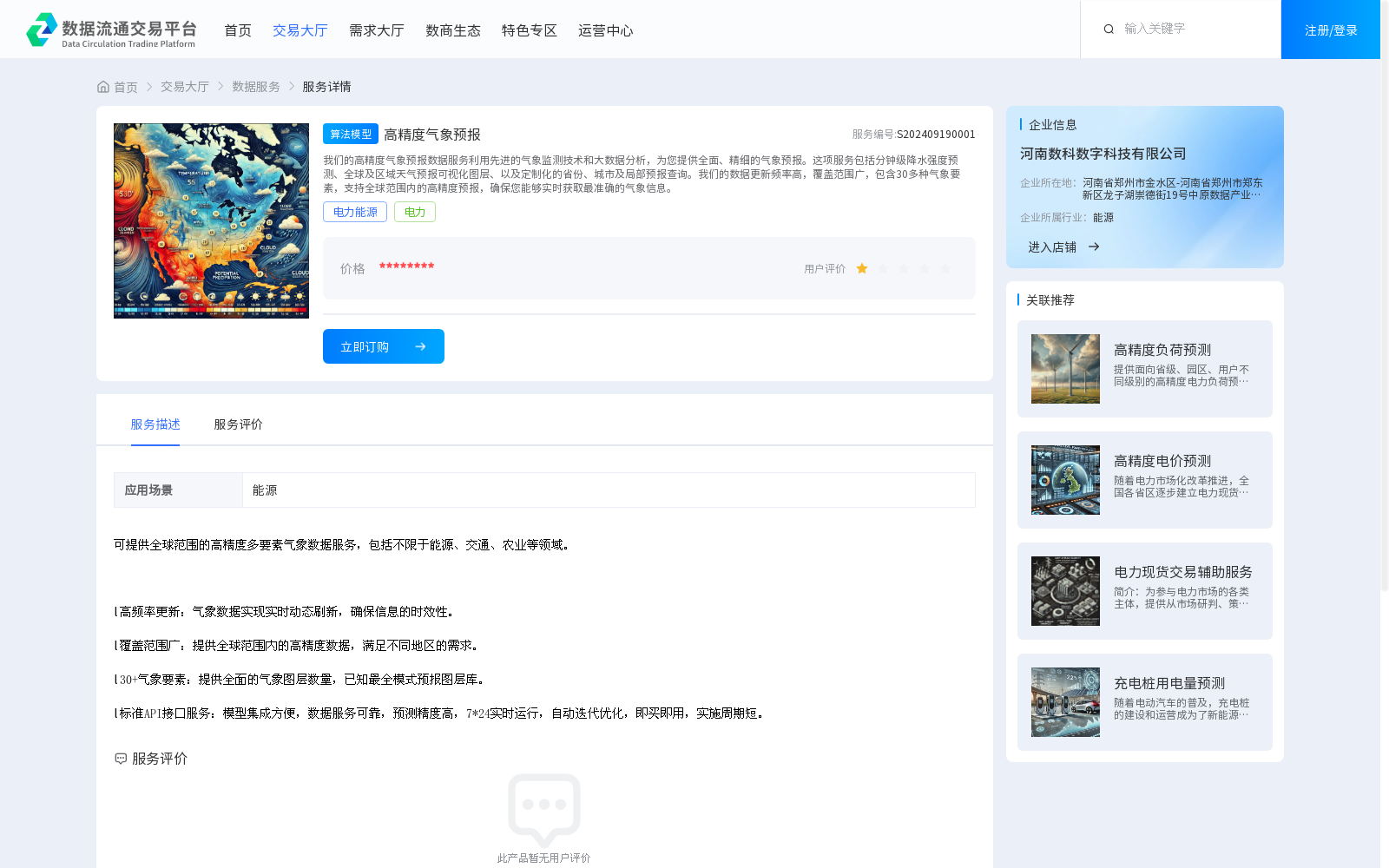1389x868 pixels.
Task: Click the weather map product image
Action: (211, 220)
